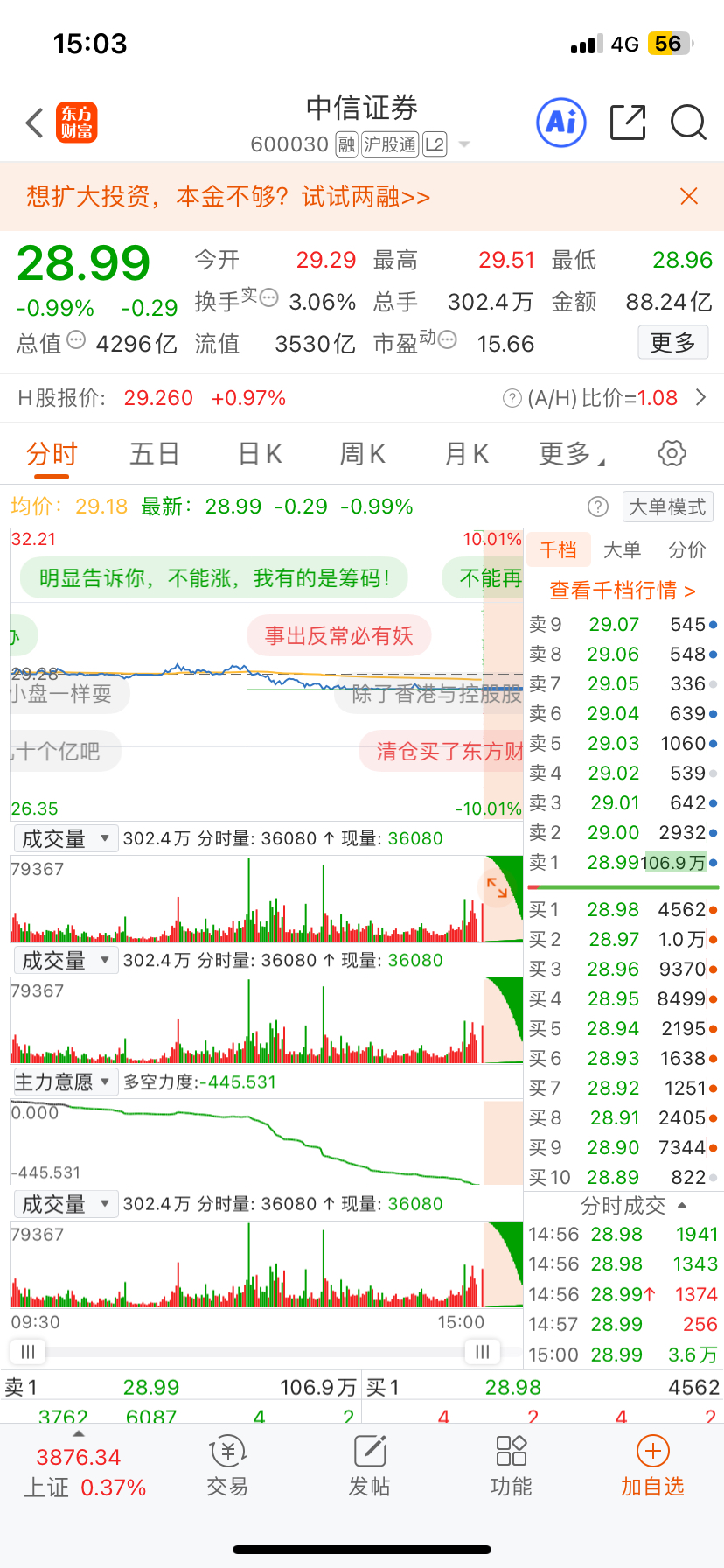This screenshot has height=1568, width=724.
Task: Open the first 成交量 indicator dropdown
Action: tap(65, 838)
